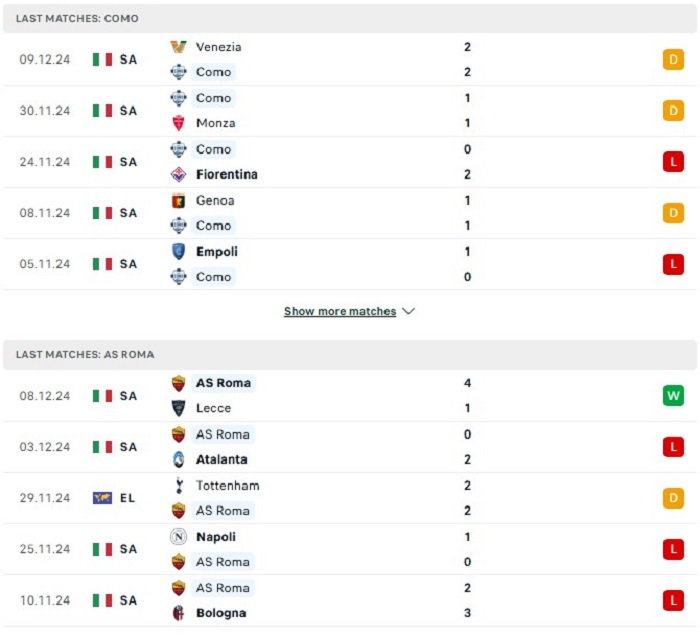Click the Europa League flag icon
The image size is (700, 637).
pos(102,498)
